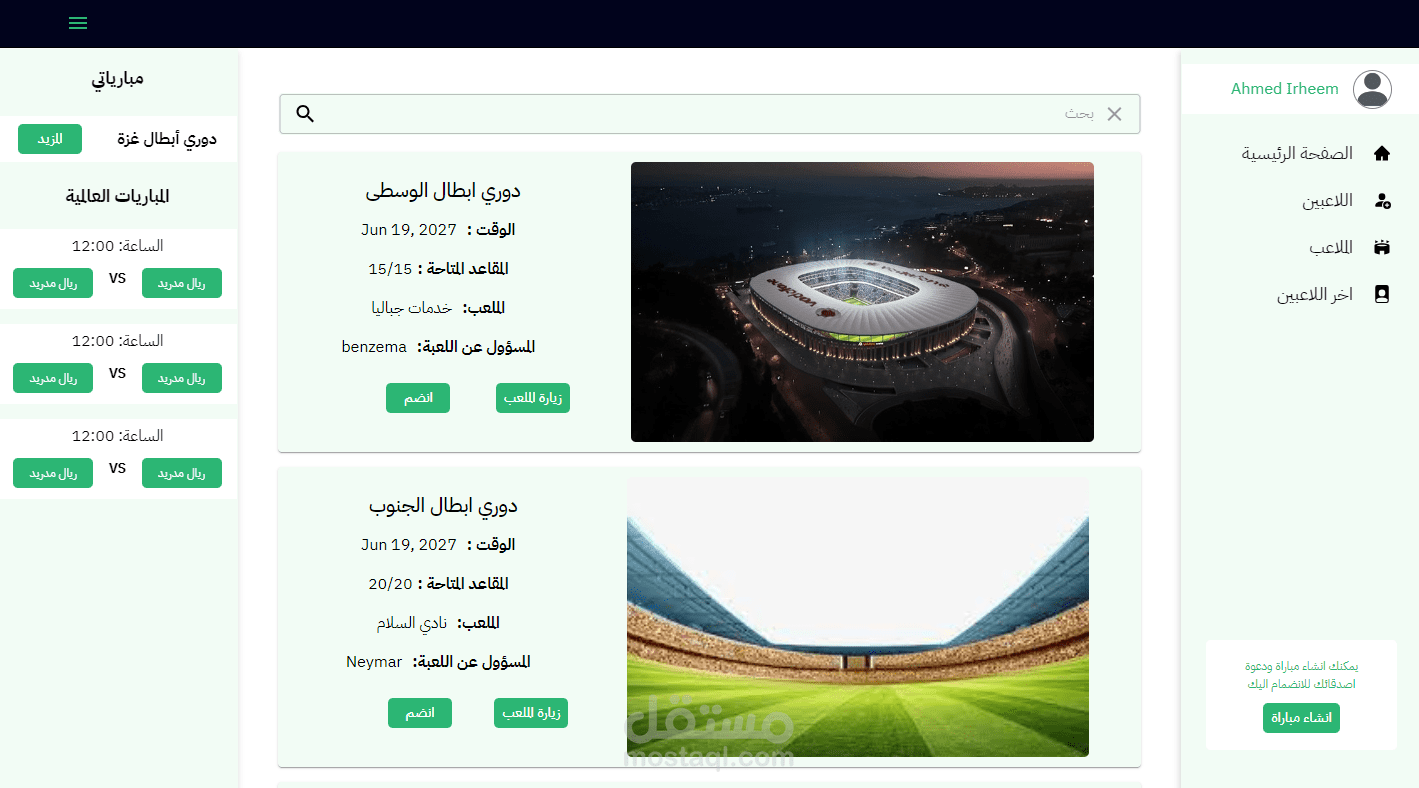Open the green pitch stadium image
This screenshot has width=1419, height=788.
(858, 617)
